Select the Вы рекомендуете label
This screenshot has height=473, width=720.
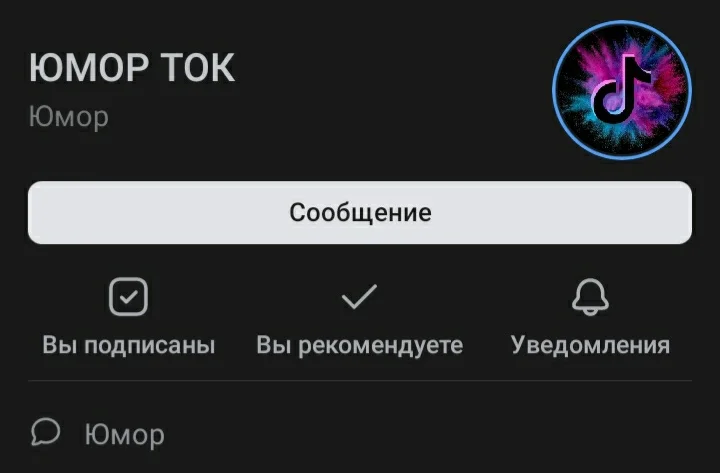point(360,345)
